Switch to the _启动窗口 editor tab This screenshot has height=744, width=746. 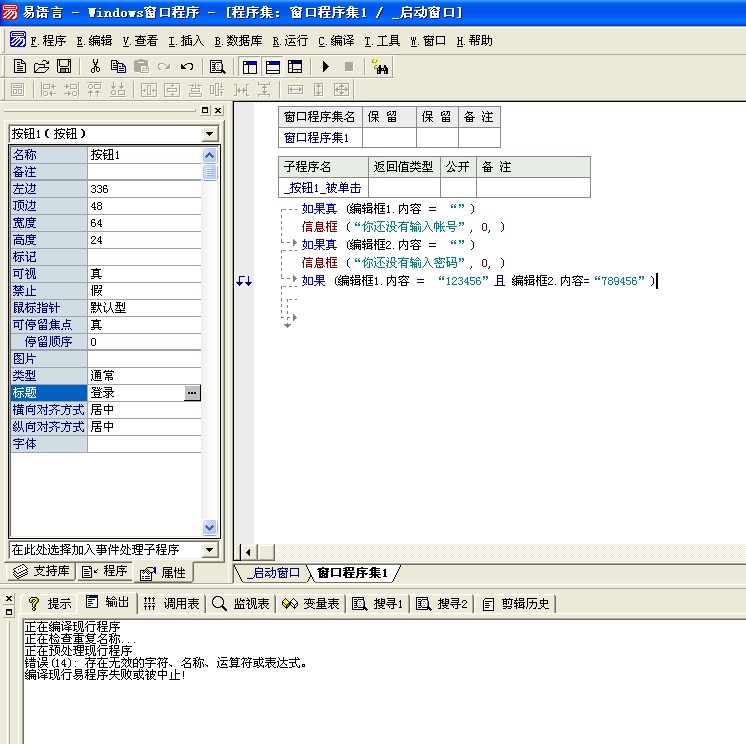click(x=273, y=573)
